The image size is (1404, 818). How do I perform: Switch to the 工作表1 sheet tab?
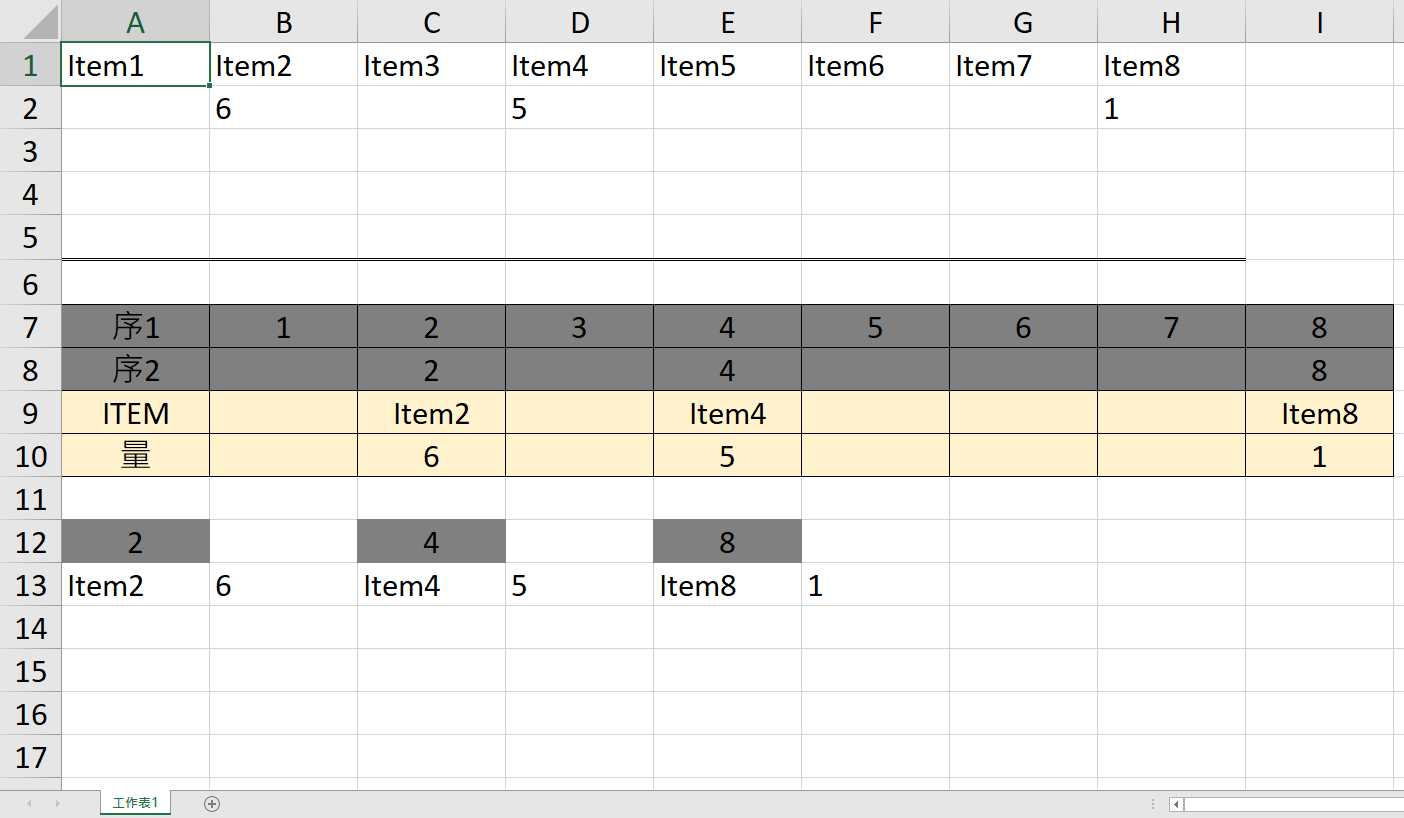[x=136, y=803]
